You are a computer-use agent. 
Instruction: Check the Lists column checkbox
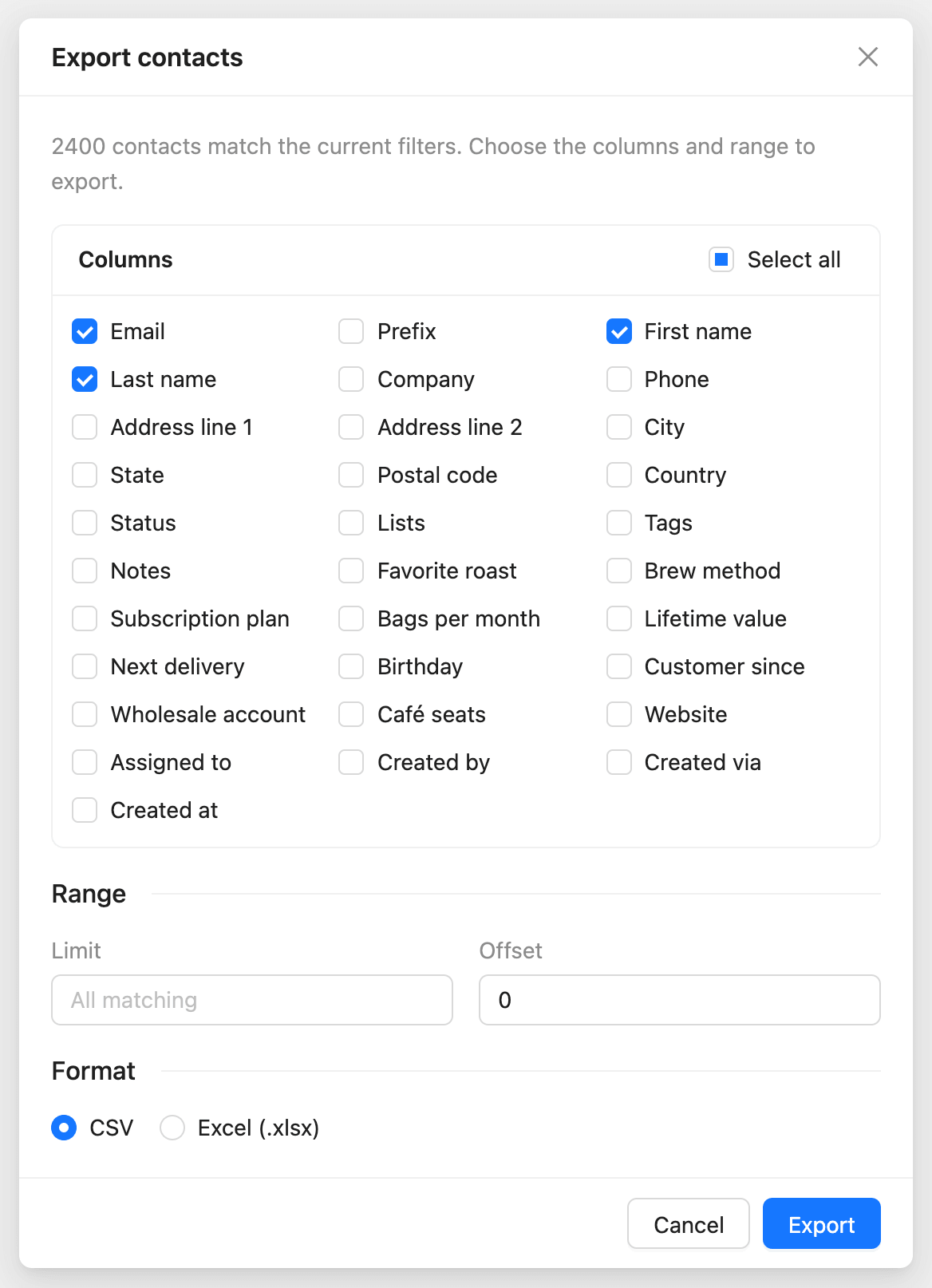point(351,523)
